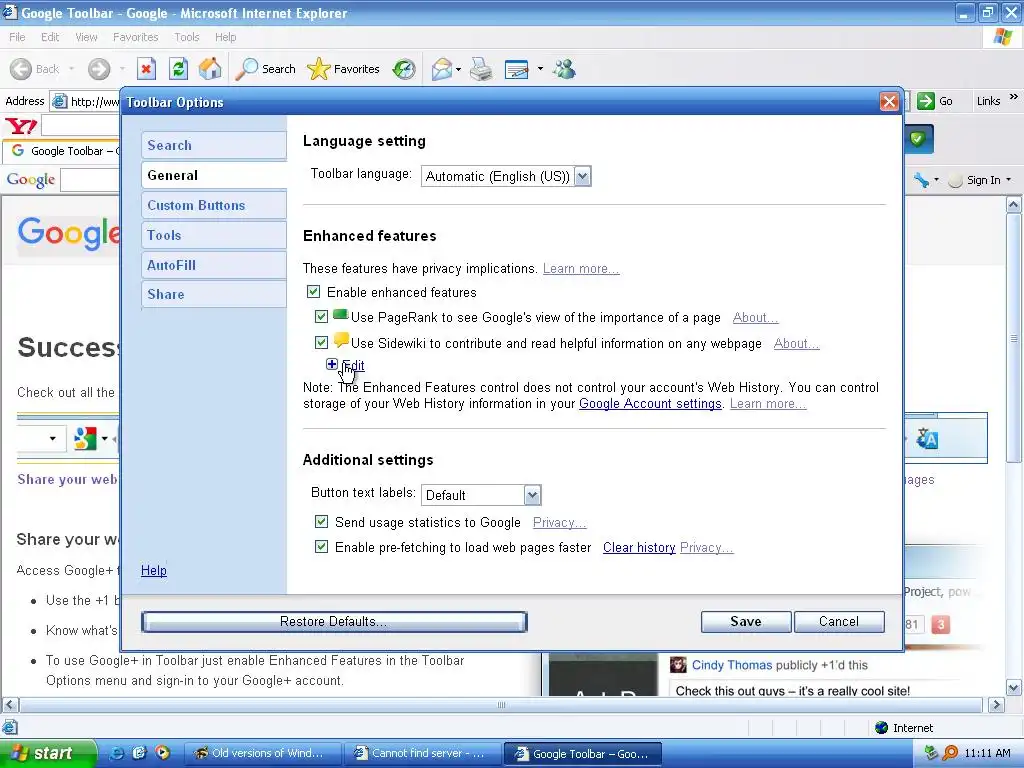
Task: Expand the Links toolbar chevron
Action: [1014, 97]
